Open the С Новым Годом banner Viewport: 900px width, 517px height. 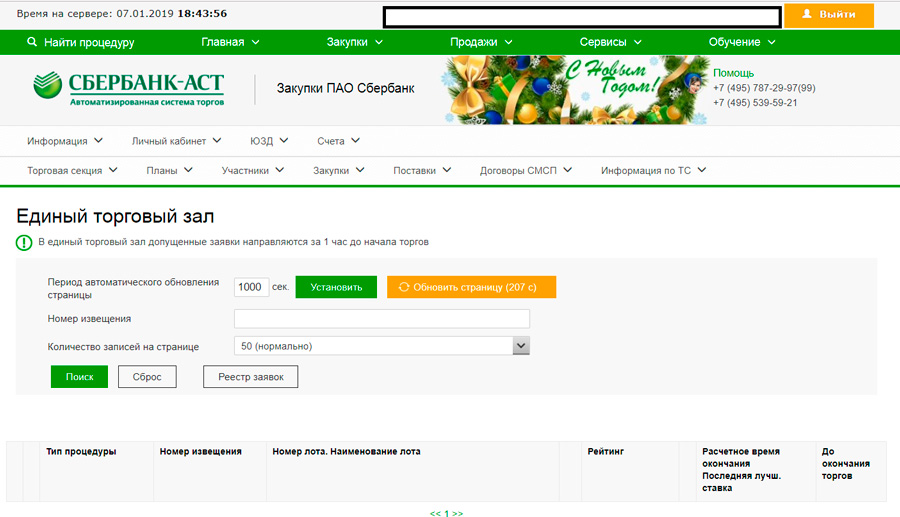[576, 90]
